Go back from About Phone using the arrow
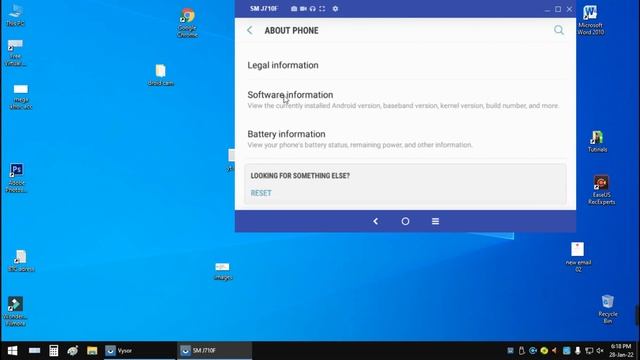Screen dimensions: 640x360 (x=250, y=30)
